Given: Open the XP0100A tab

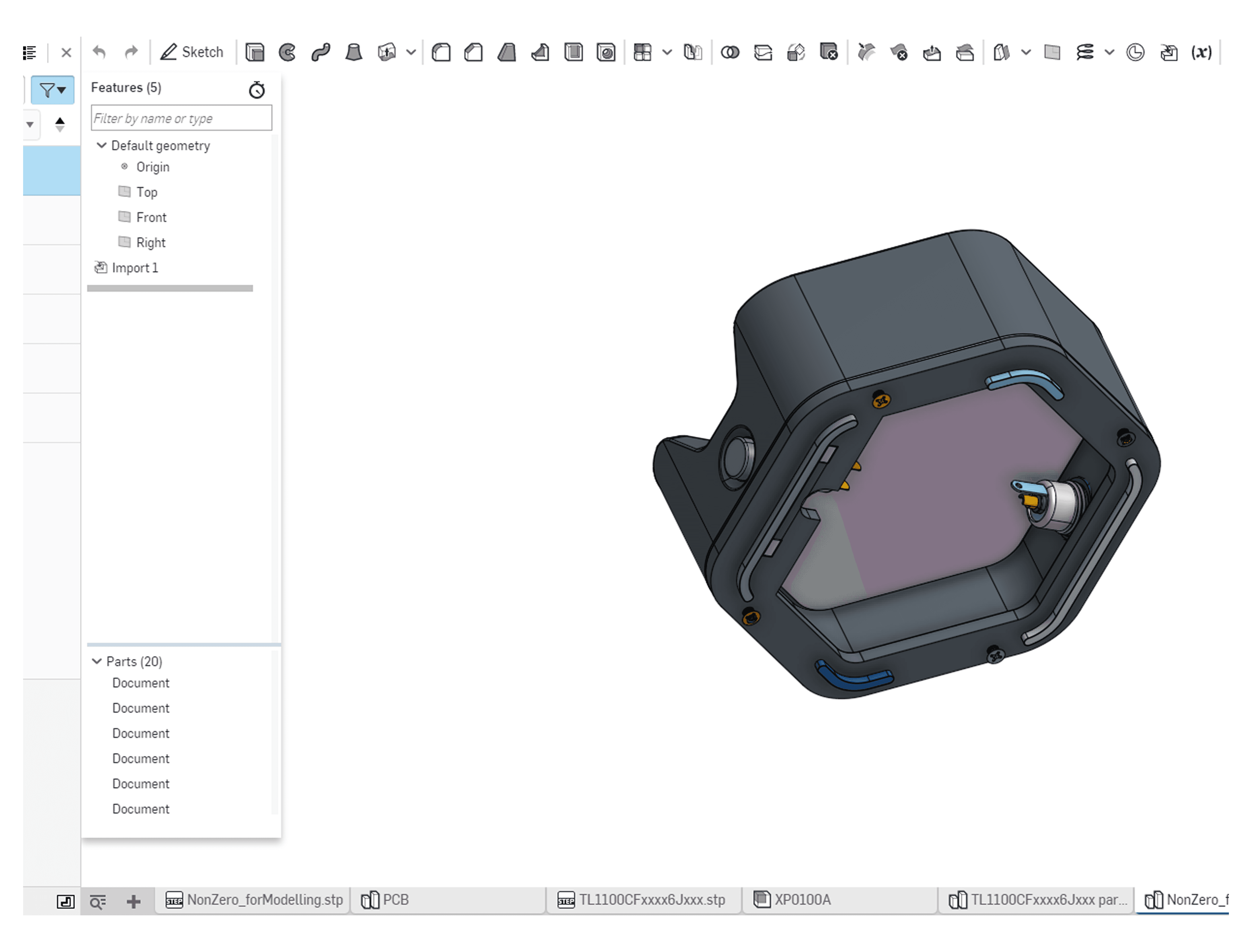Looking at the screenshot, I should (802, 900).
